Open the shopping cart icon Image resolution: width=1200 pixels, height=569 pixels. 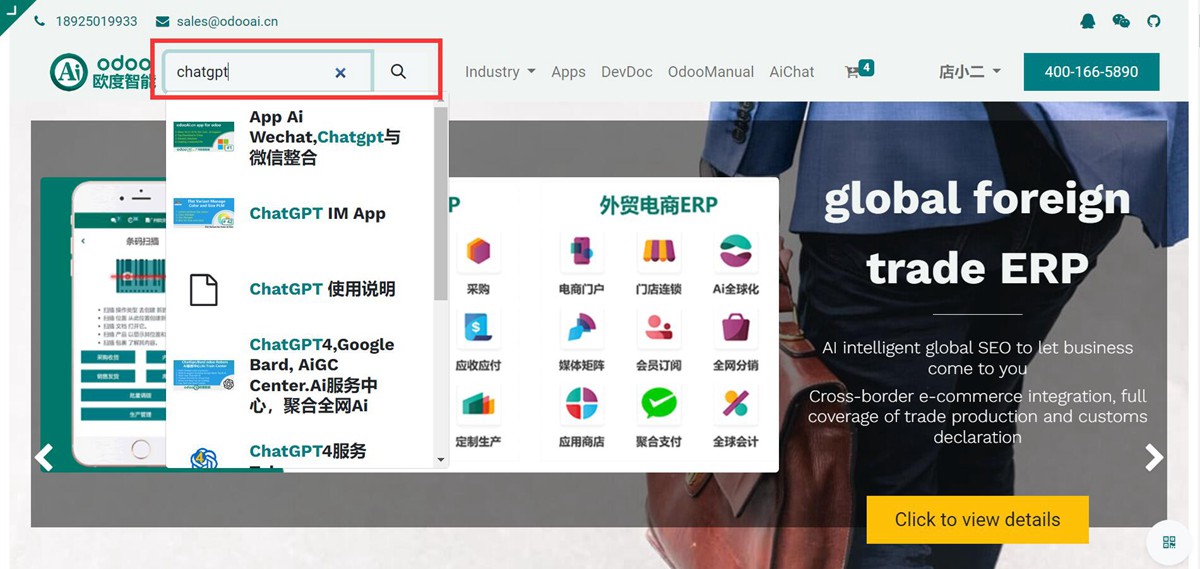pyautogui.click(x=852, y=72)
